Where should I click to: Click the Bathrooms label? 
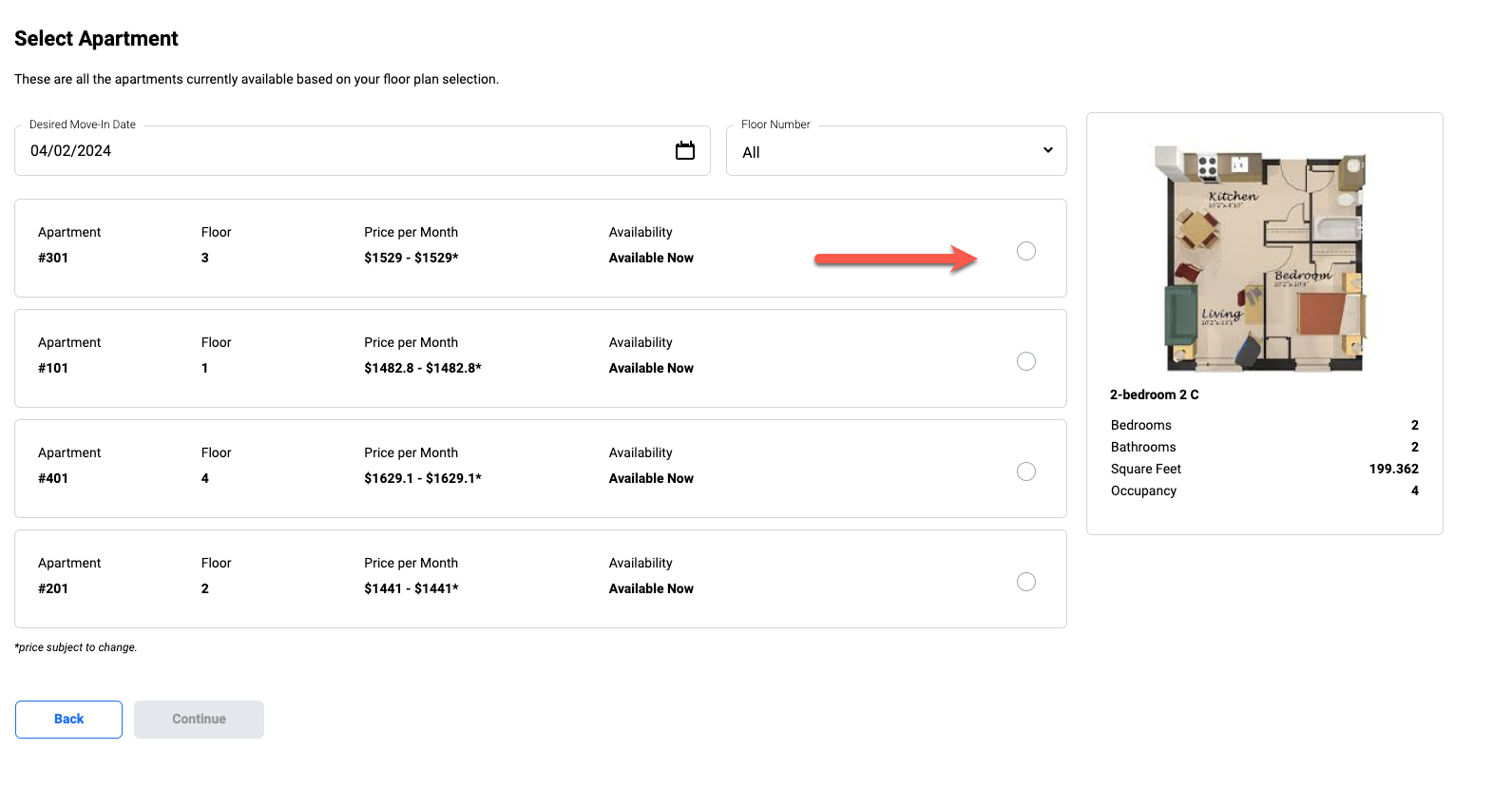(x=1143, y=447)
